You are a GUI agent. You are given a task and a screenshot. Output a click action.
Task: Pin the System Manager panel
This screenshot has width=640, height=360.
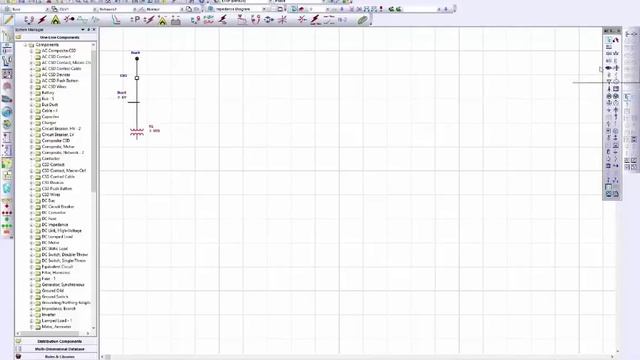pyautogui.click(x=89, y=30)
